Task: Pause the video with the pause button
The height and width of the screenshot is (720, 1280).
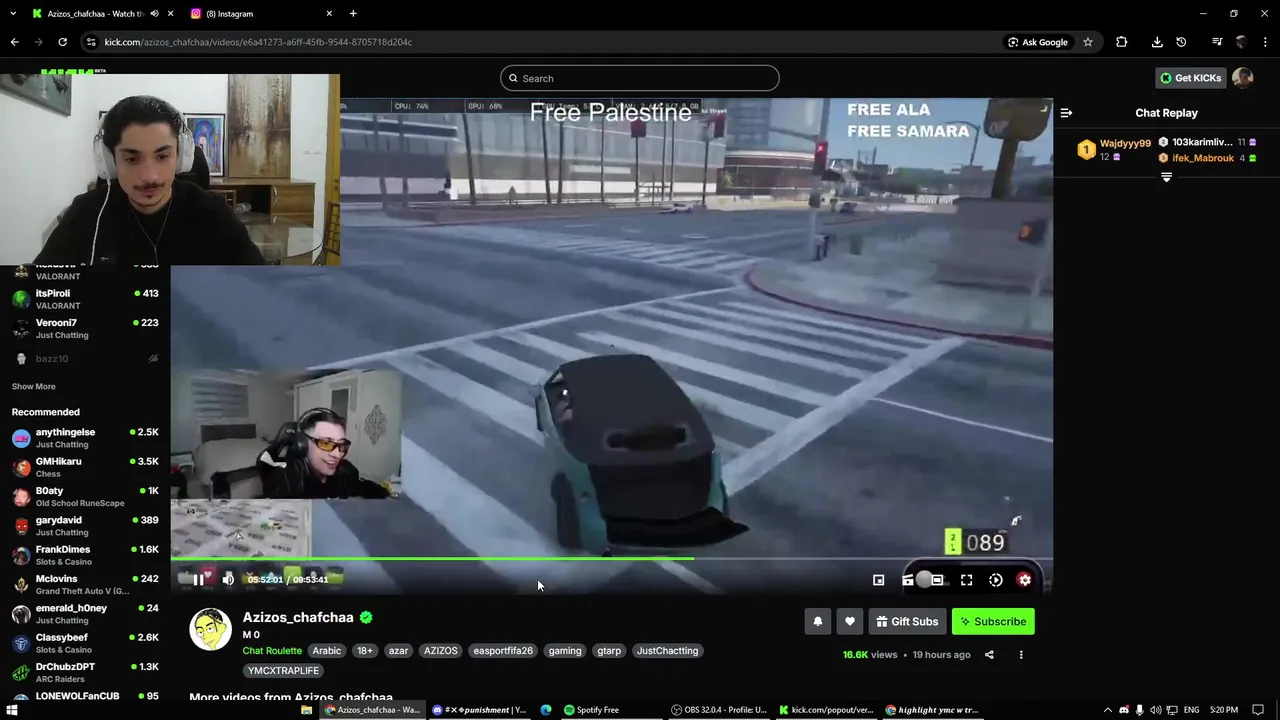Action: [198, 579]
